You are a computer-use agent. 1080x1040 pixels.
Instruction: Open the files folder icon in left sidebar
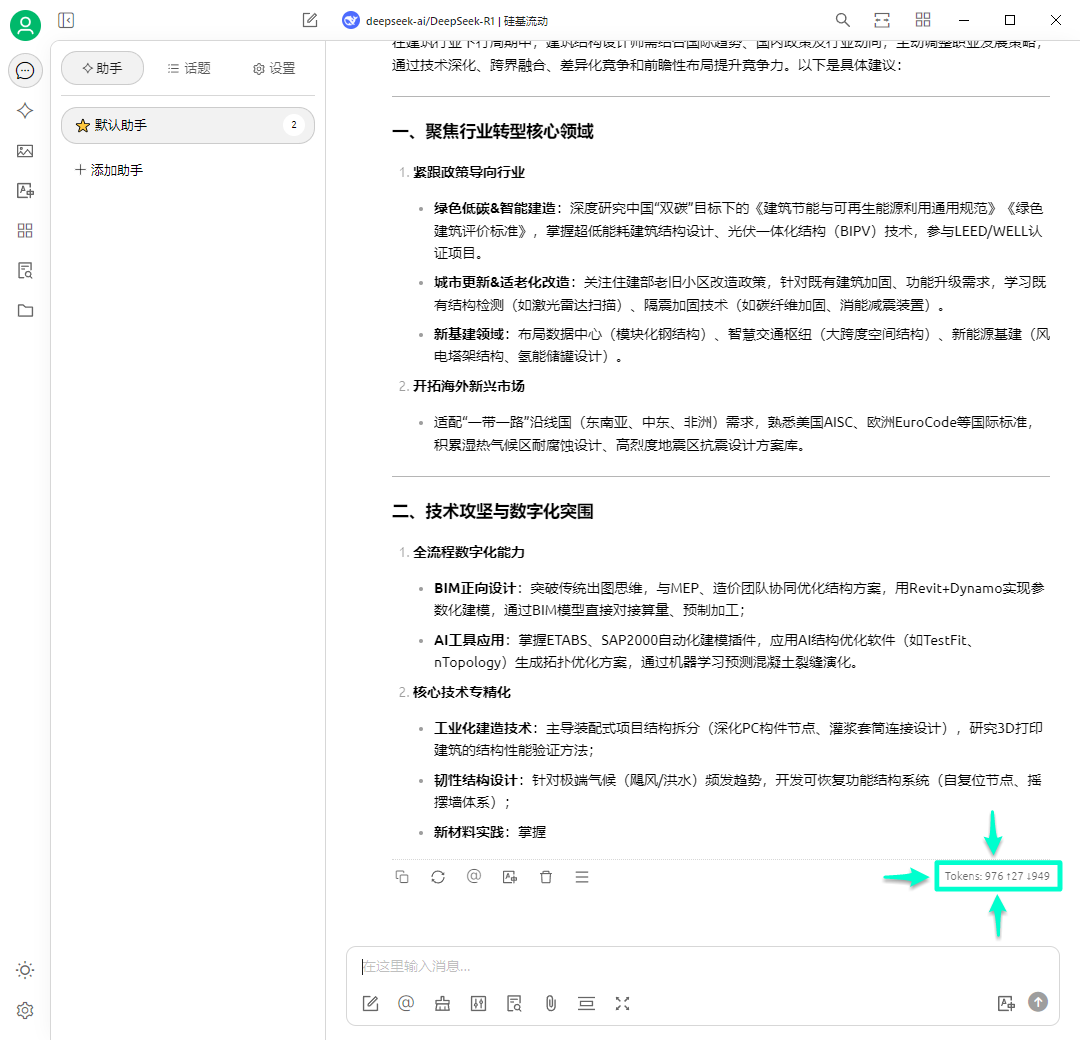[25, 310]
